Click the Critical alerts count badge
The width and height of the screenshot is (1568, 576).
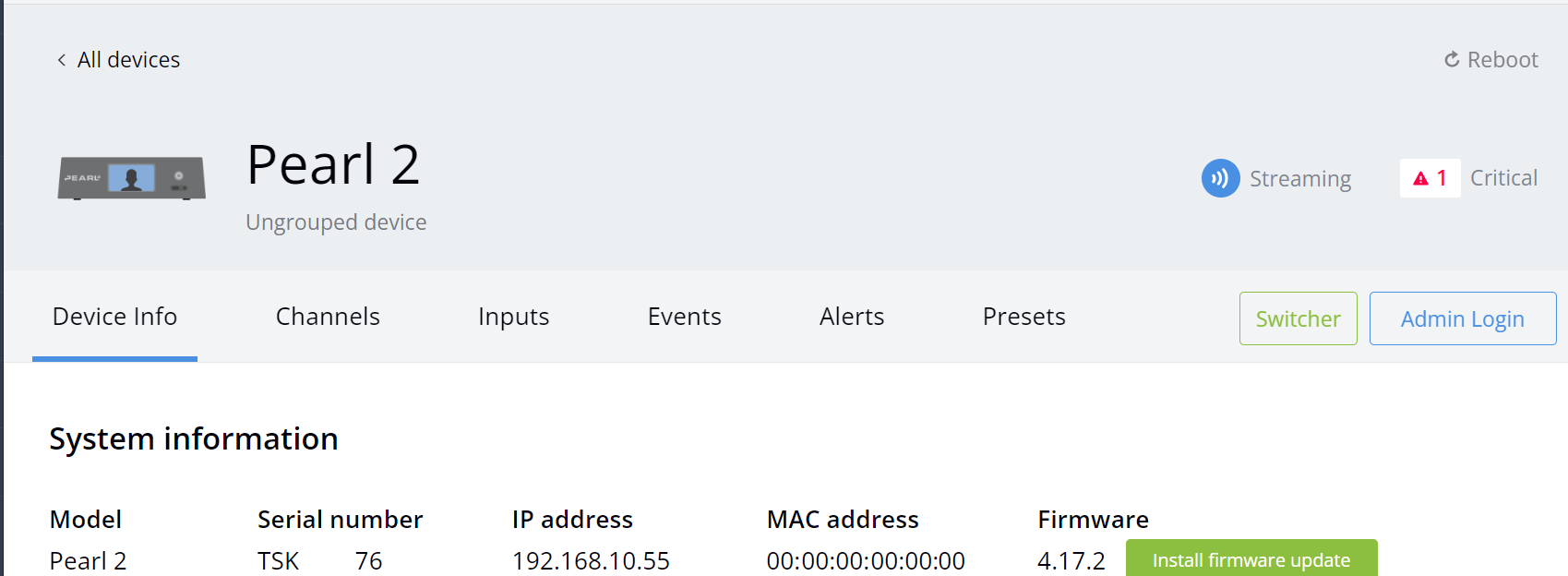[1430, 178]
